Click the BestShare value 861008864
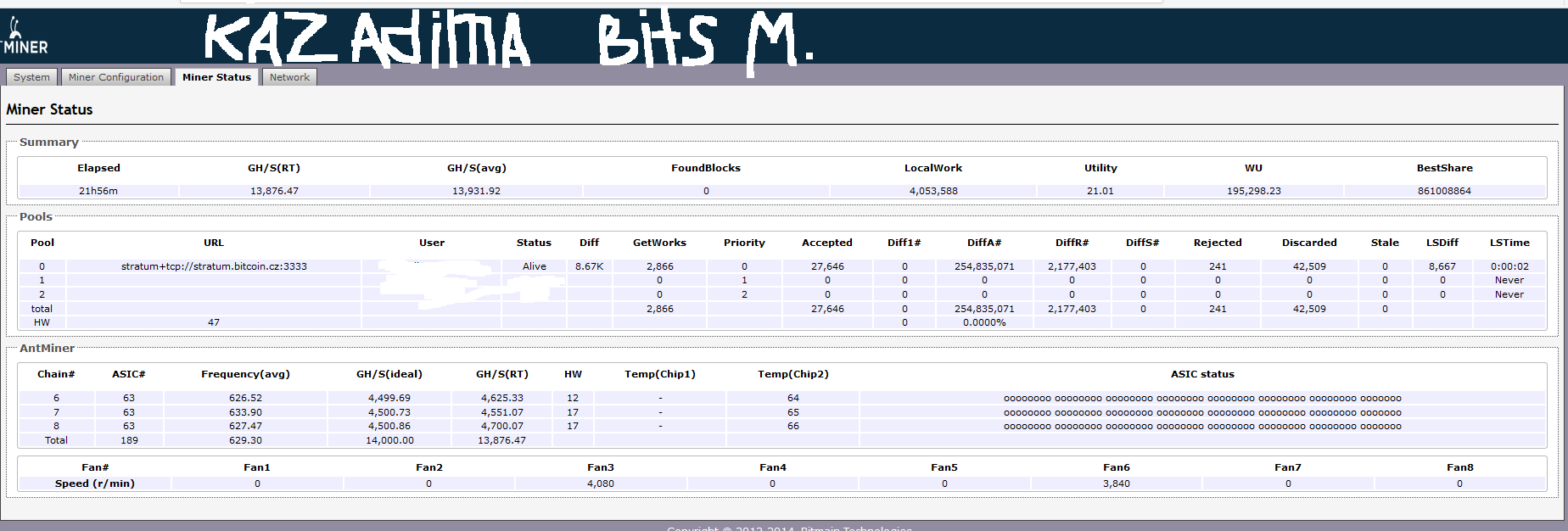 [1444, 191]
